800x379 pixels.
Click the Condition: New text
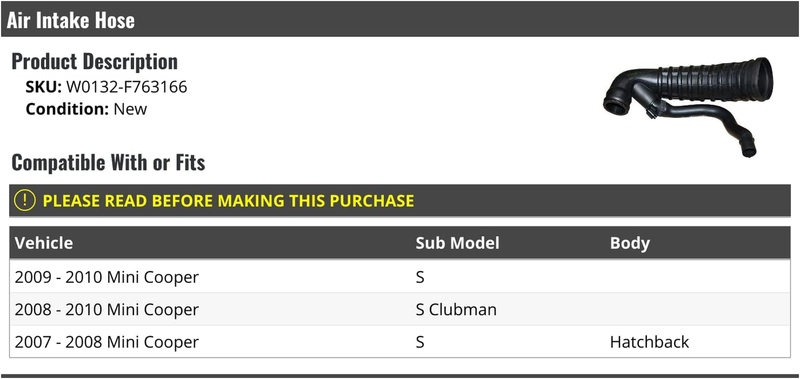click(x=86, y=109)
